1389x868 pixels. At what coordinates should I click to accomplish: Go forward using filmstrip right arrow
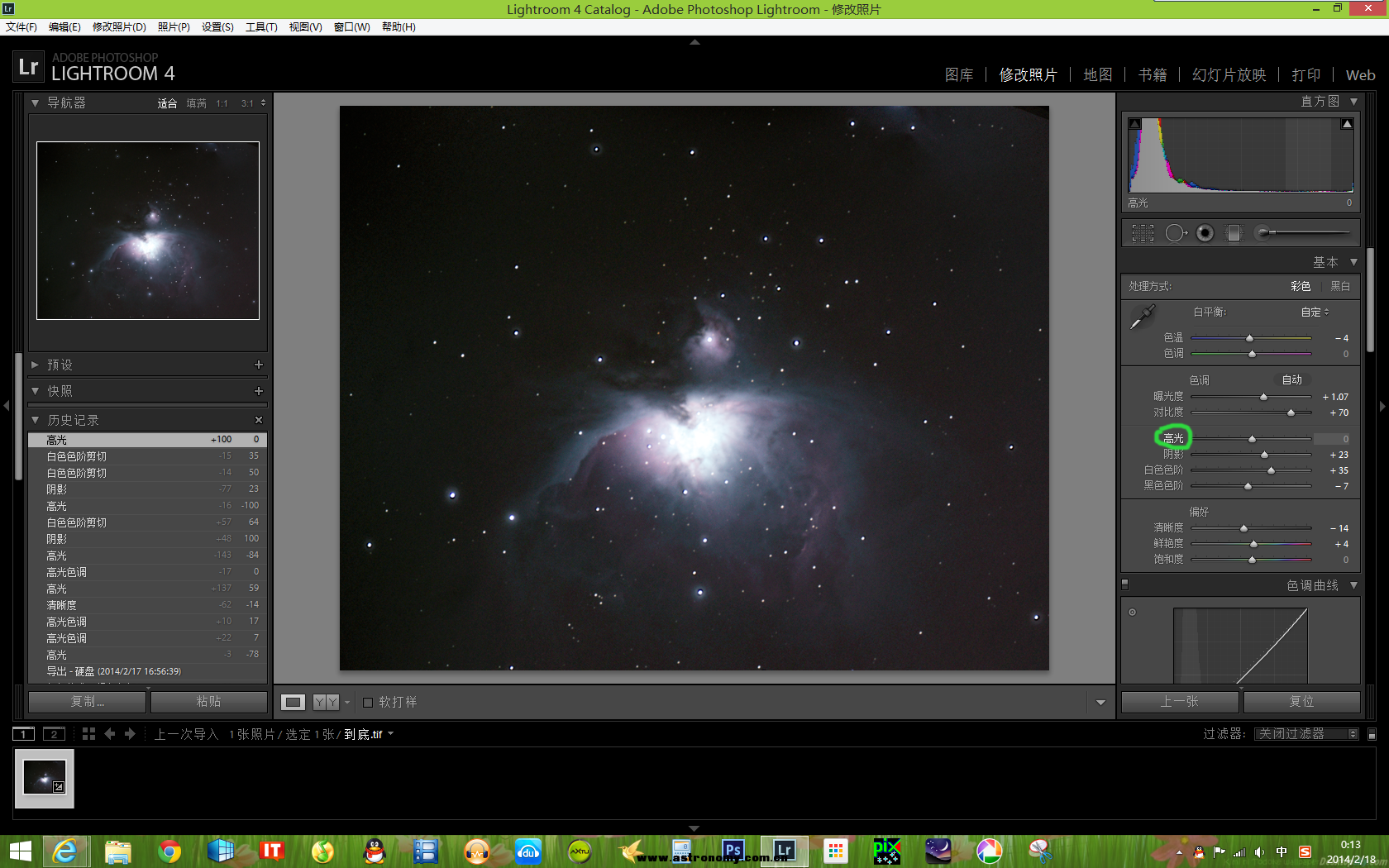click(x=130, y=734)
